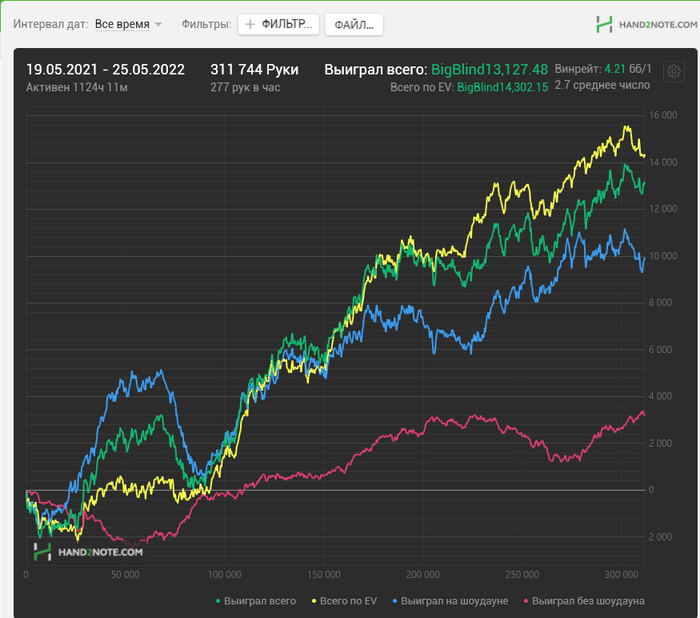The width and height of the screenshot is (700, 618).
Task: Click the 'ФАЙЛ...' button
Action: tap(354, 25)
